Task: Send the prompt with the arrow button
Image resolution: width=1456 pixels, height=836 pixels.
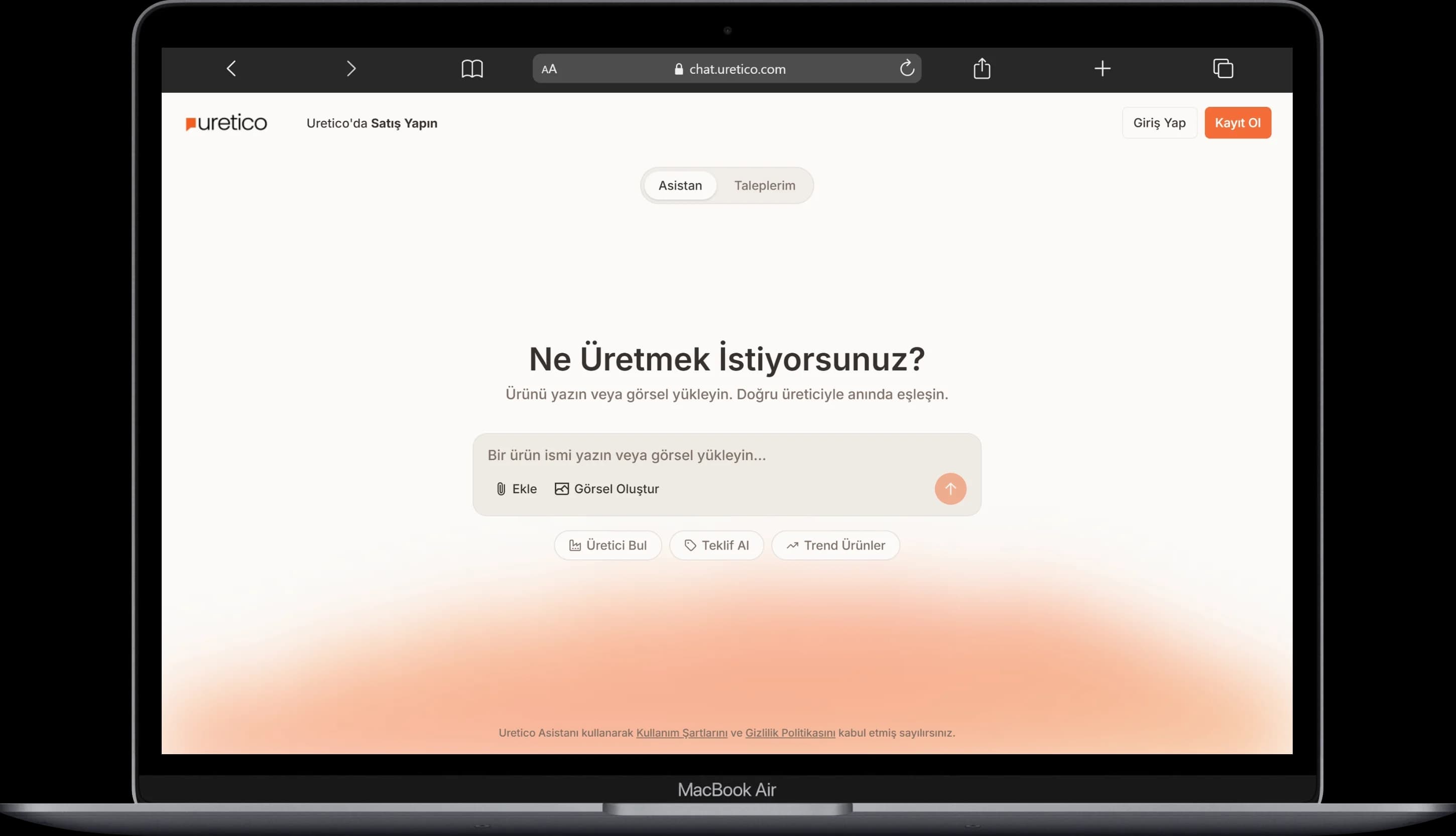Action: click(950, 489)
